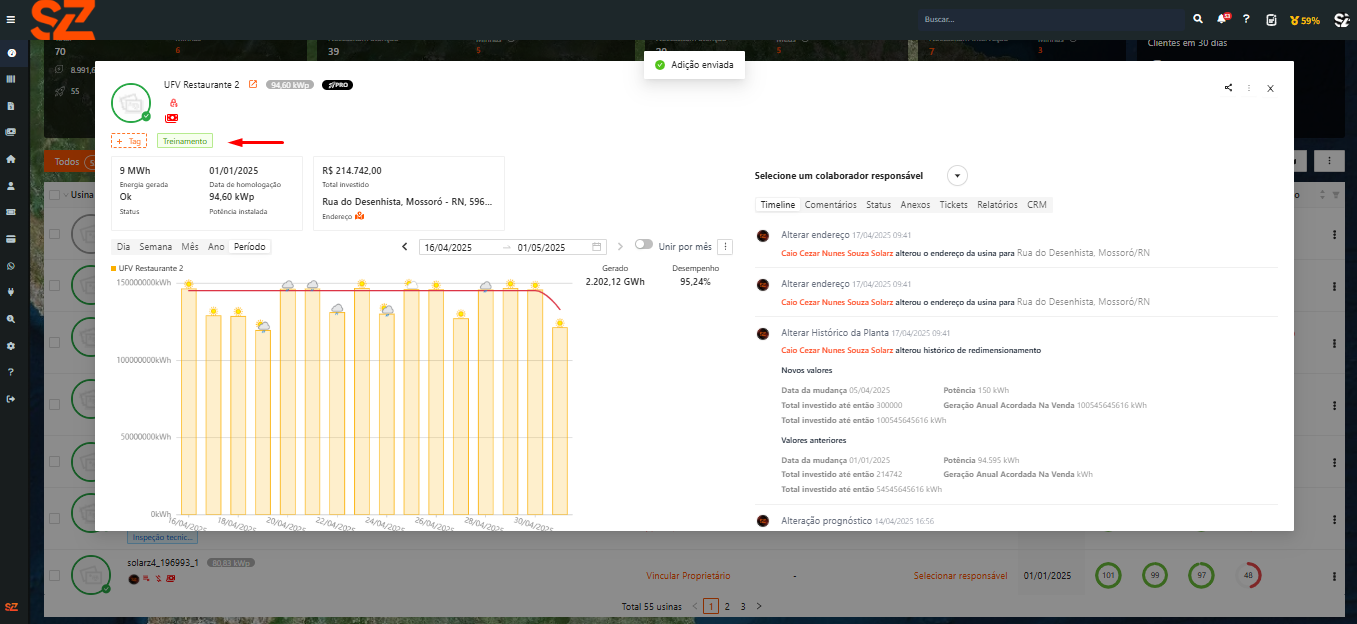Check the solarz4_196993_1 row checkbox
This screenshot has width=1357, height=624.
click(55, 575)
